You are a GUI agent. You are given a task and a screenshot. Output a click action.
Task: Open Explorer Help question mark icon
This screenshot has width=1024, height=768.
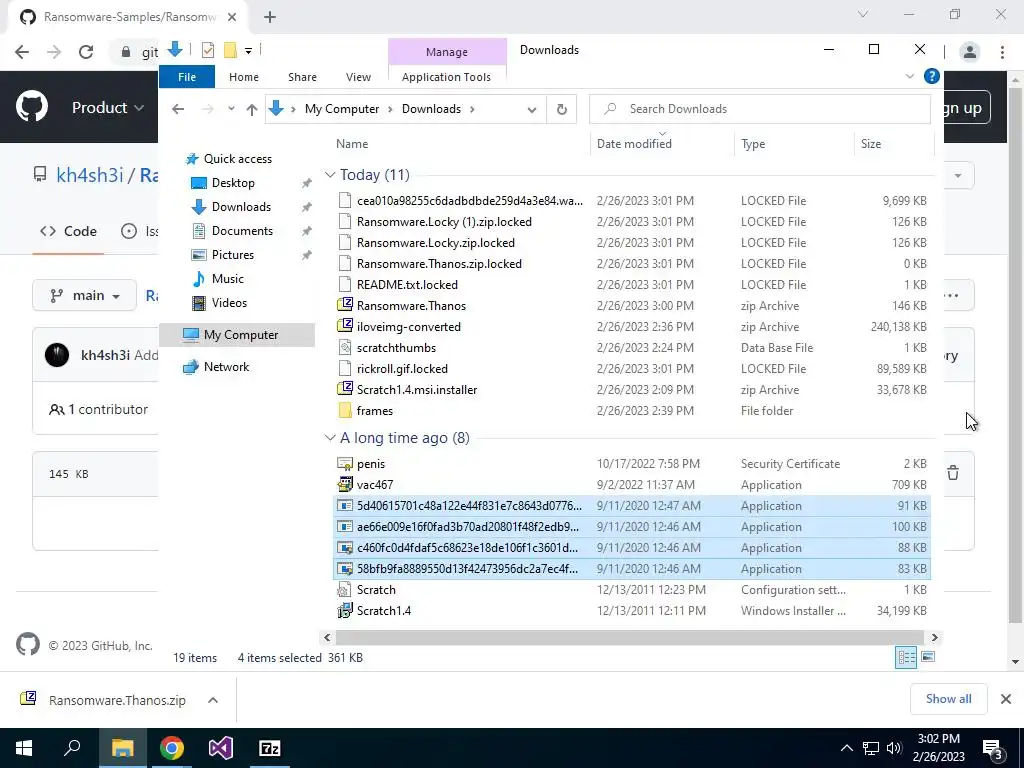pos(931,76)
